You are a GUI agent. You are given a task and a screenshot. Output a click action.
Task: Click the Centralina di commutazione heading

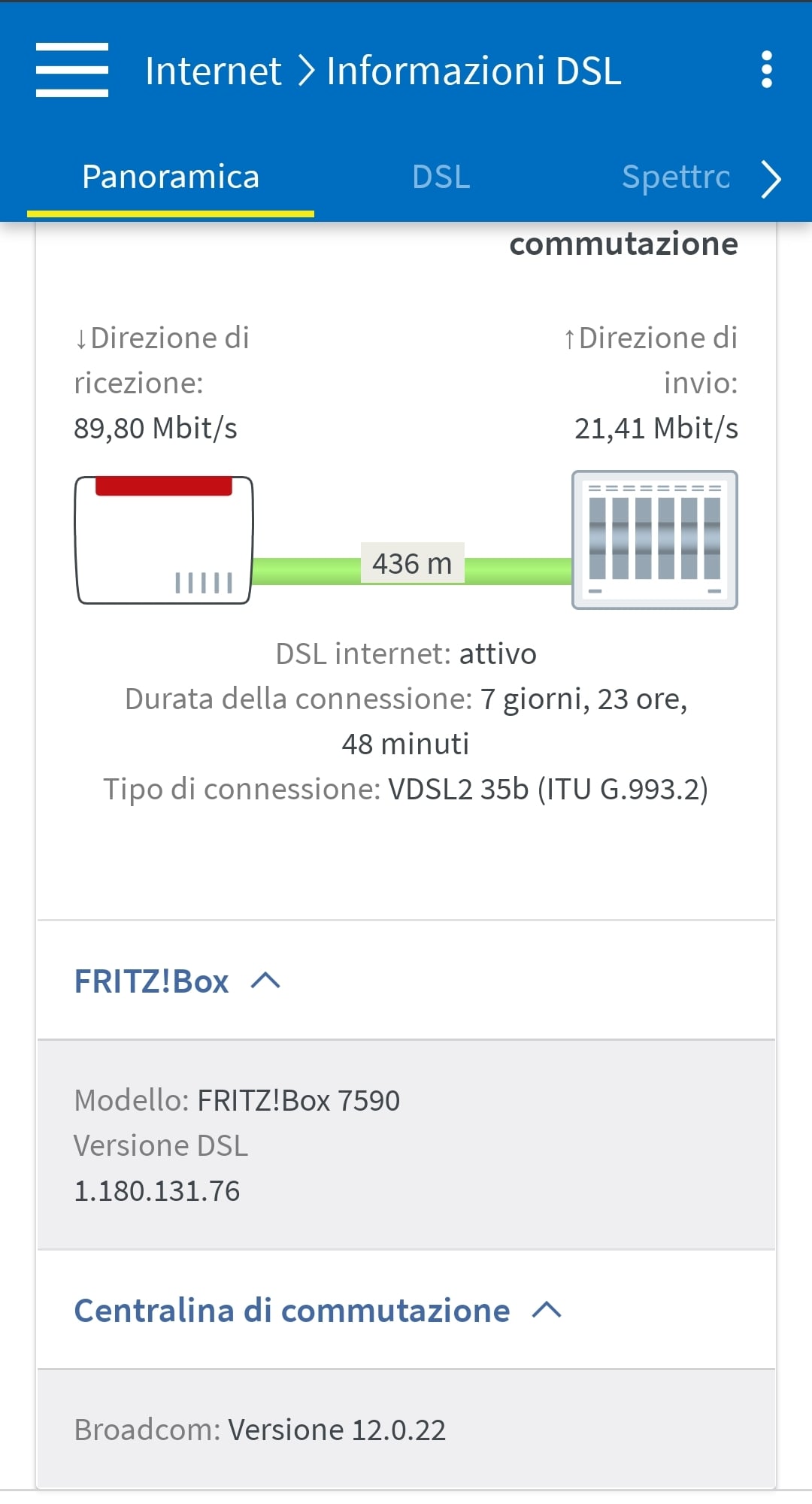(292, 1311)
